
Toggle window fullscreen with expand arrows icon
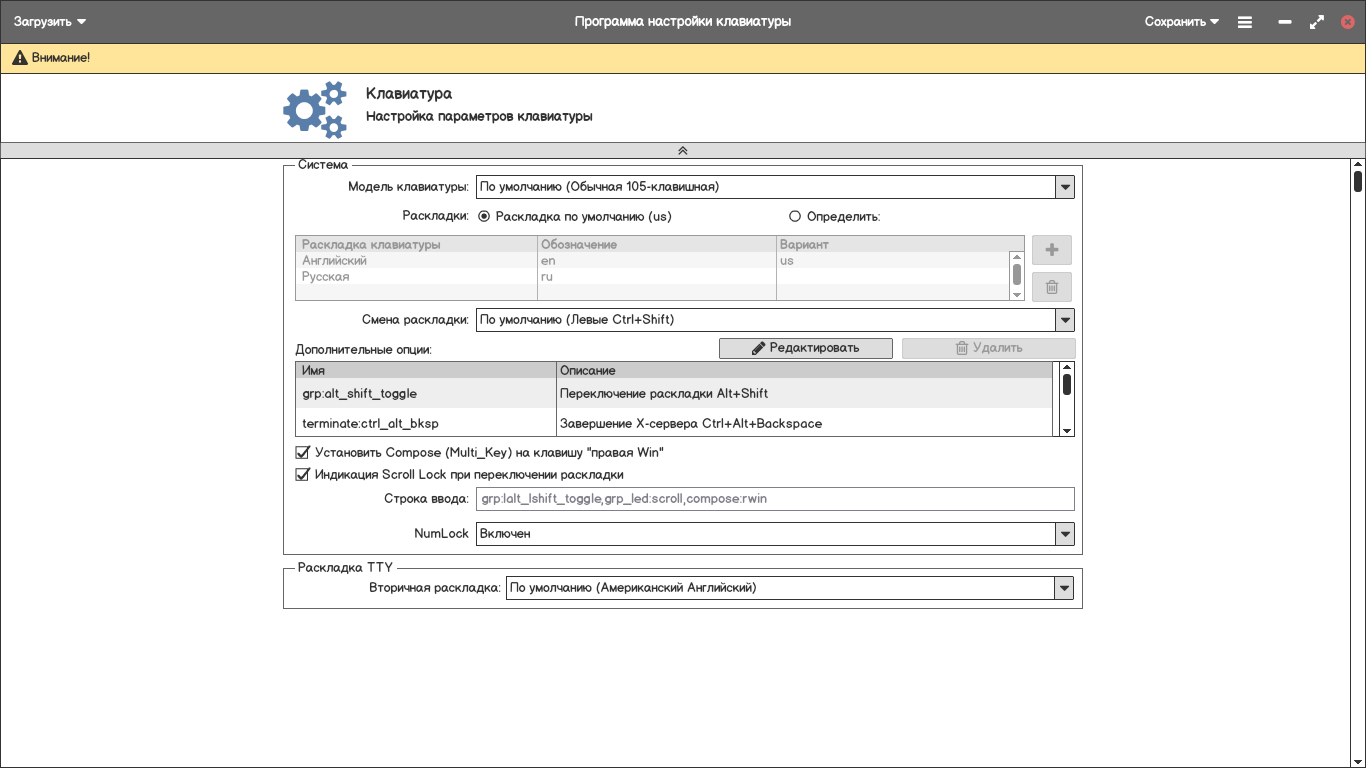(x=1316, y=22)
